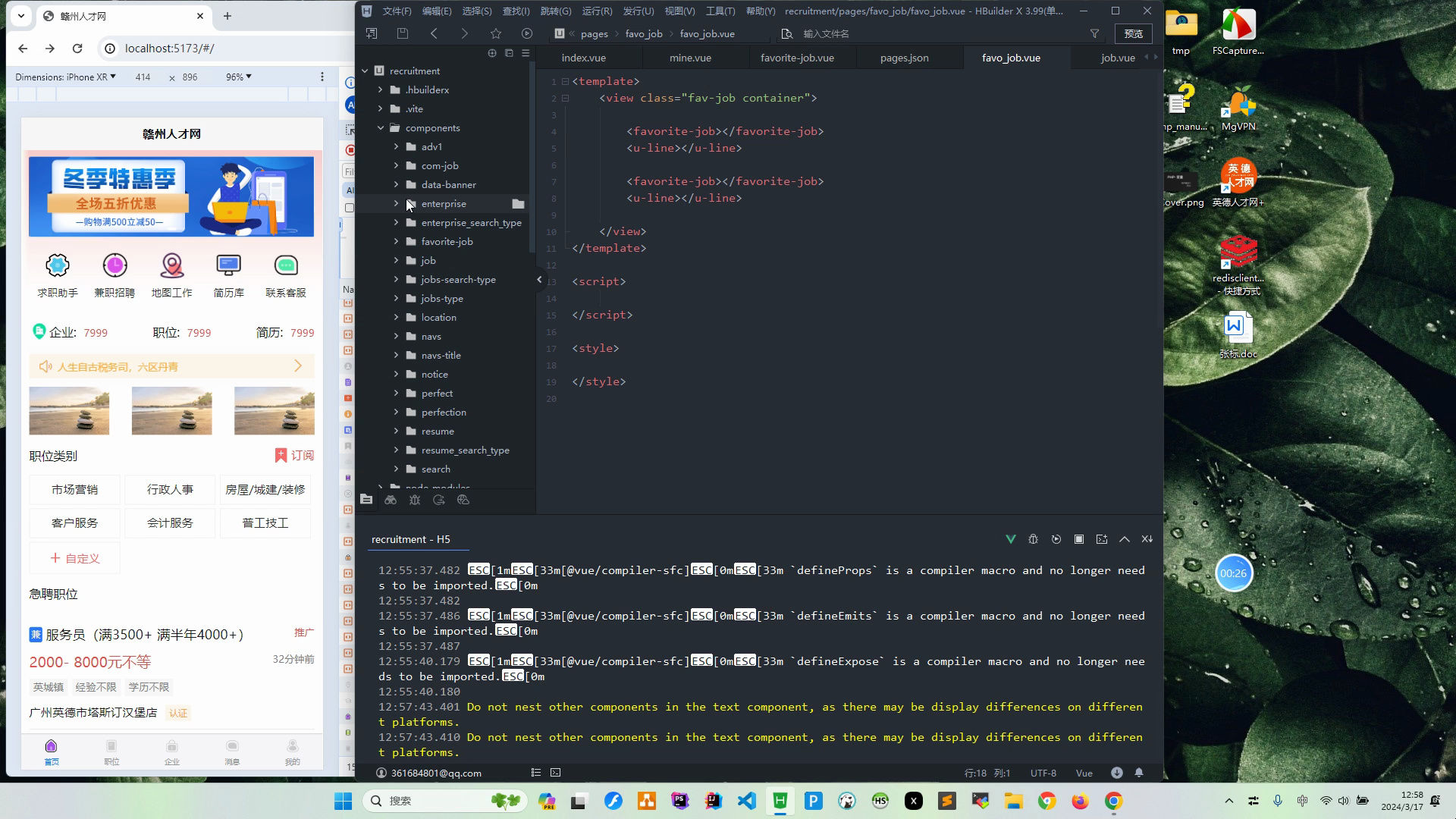Click the rerun icon in console toolbar
The width and height of the screenshot is (1456, 819).
pyautogui.click(x=1056, y=539)
